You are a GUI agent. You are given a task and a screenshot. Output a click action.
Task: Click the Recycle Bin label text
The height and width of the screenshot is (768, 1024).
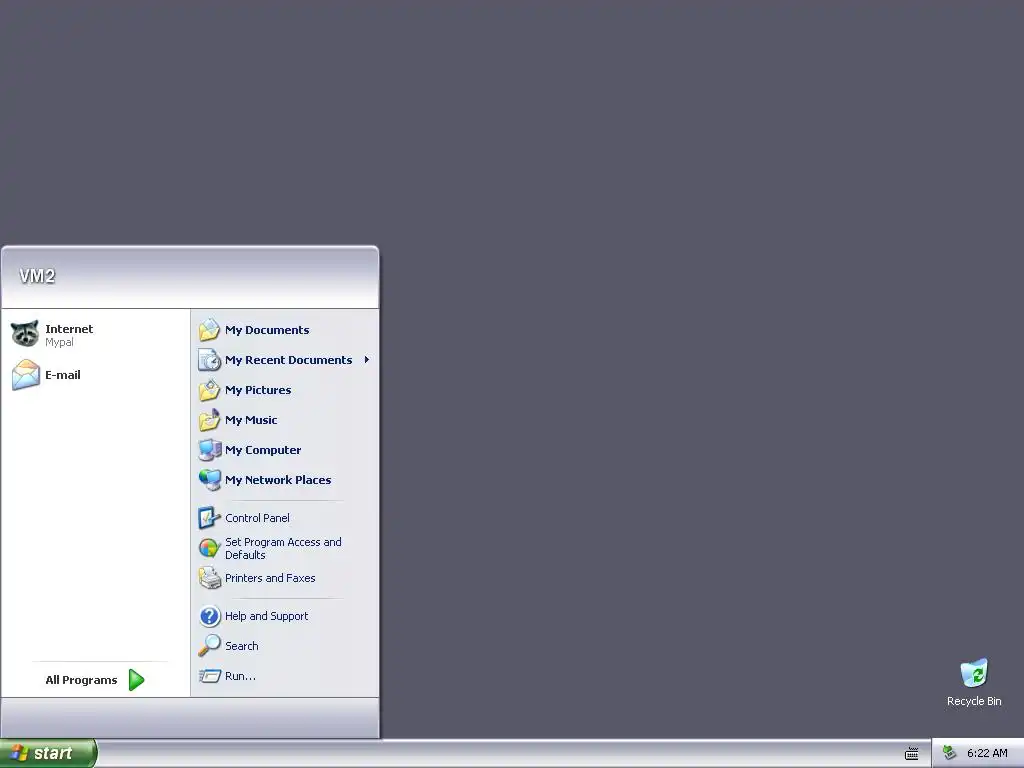pyautogui.click(x=974, y=701)
